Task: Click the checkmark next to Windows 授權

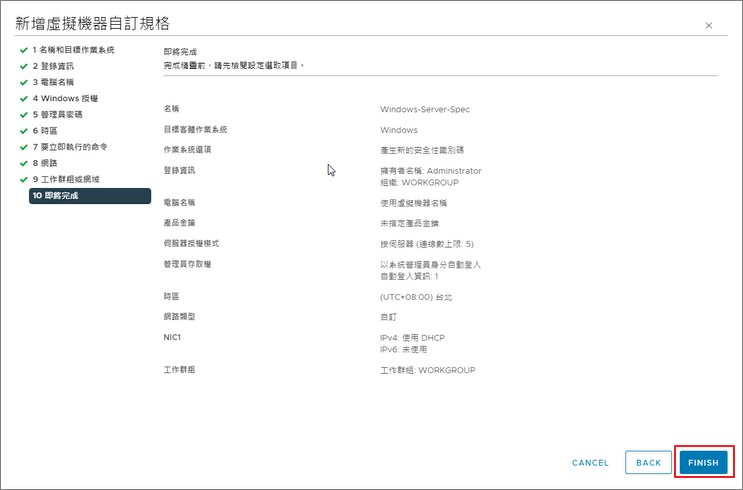Action: 24,98
